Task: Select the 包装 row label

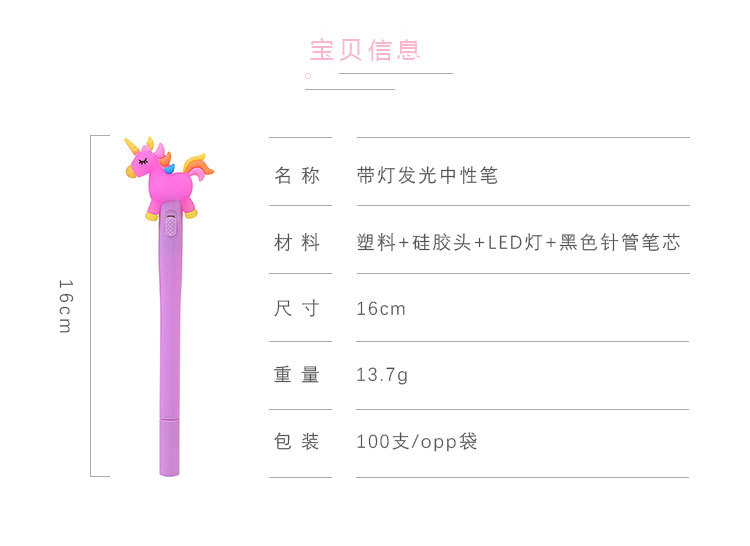Action: 298,441
